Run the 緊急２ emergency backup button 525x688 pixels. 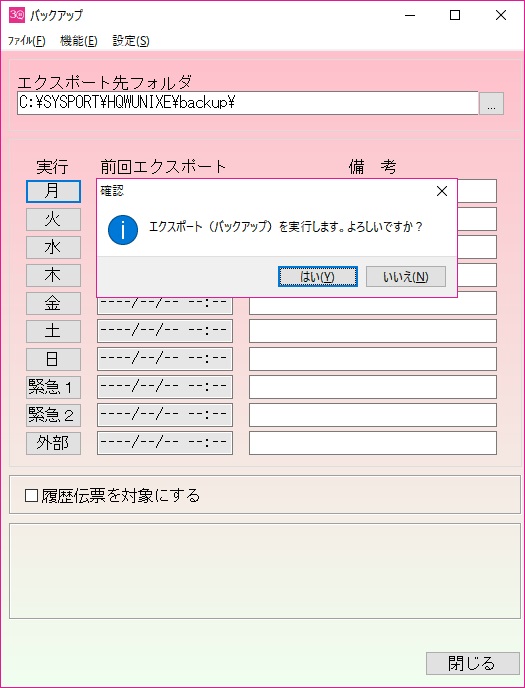pyautogui.click(x=53, y=415)
